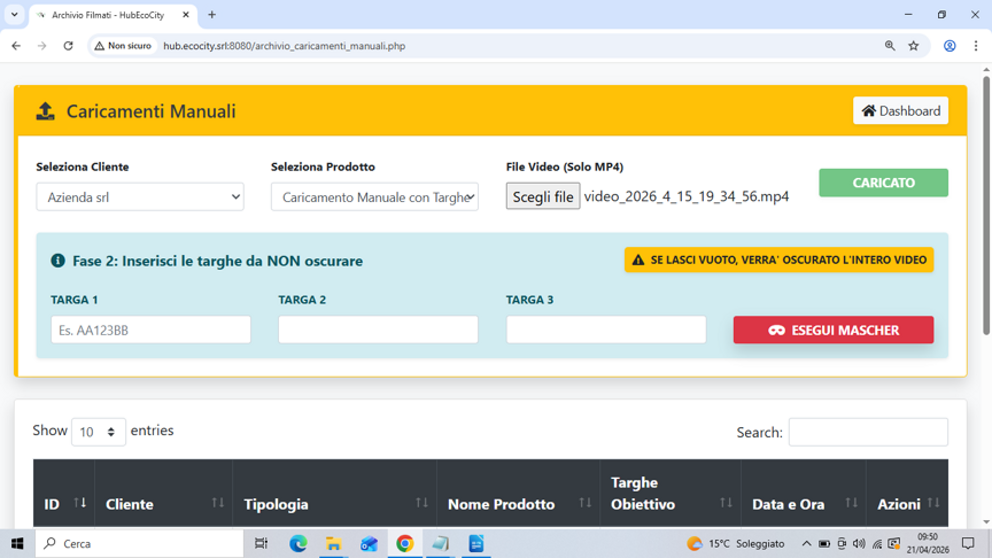Focus the TARGA 3 input field

606,330
